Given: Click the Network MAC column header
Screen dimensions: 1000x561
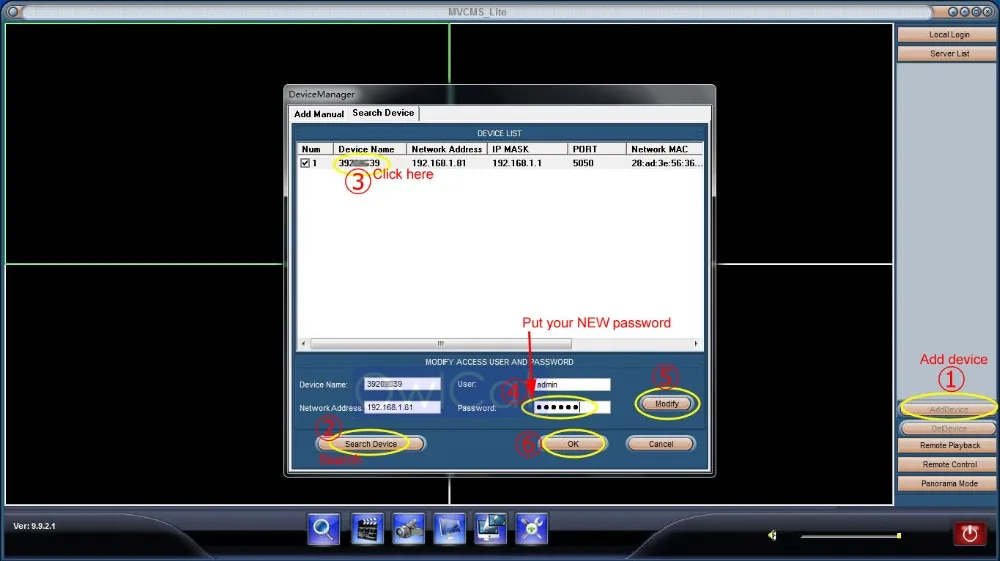Looking at the screenshot, I should point(665,149).
